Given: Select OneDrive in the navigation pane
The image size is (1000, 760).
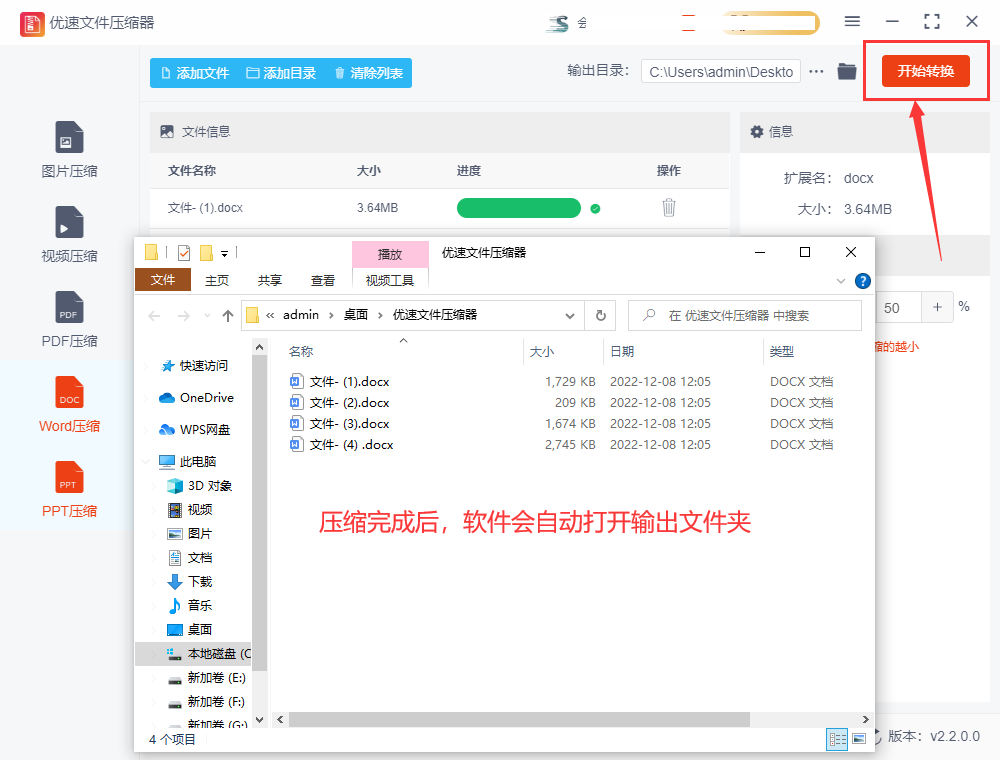Looking at the screenshot, I should [x=197, y=397].
